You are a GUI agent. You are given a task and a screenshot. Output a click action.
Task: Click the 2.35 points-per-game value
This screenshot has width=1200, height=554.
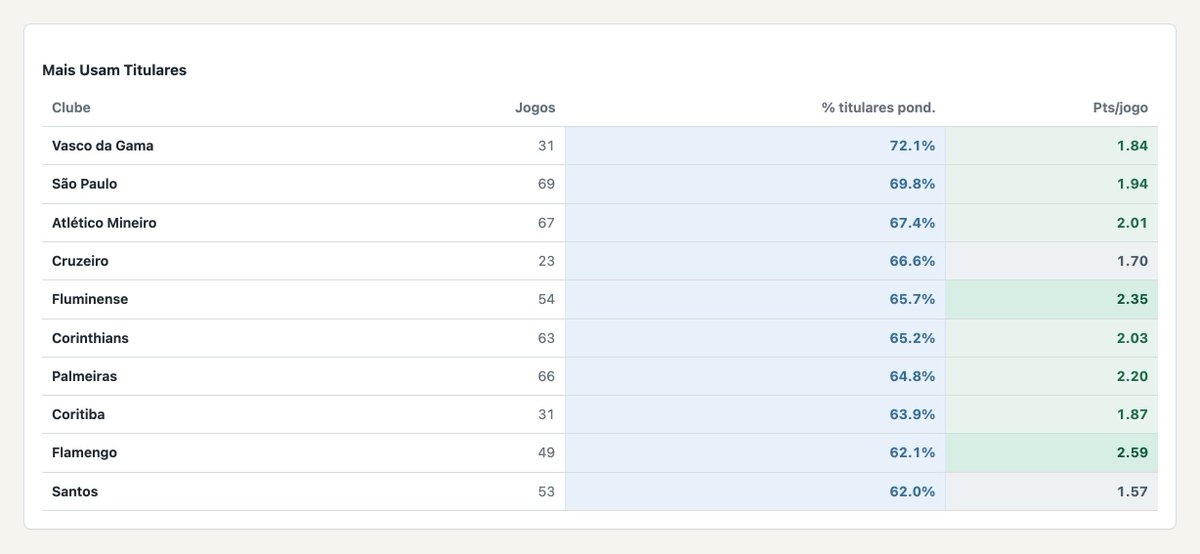(1132, 299)
